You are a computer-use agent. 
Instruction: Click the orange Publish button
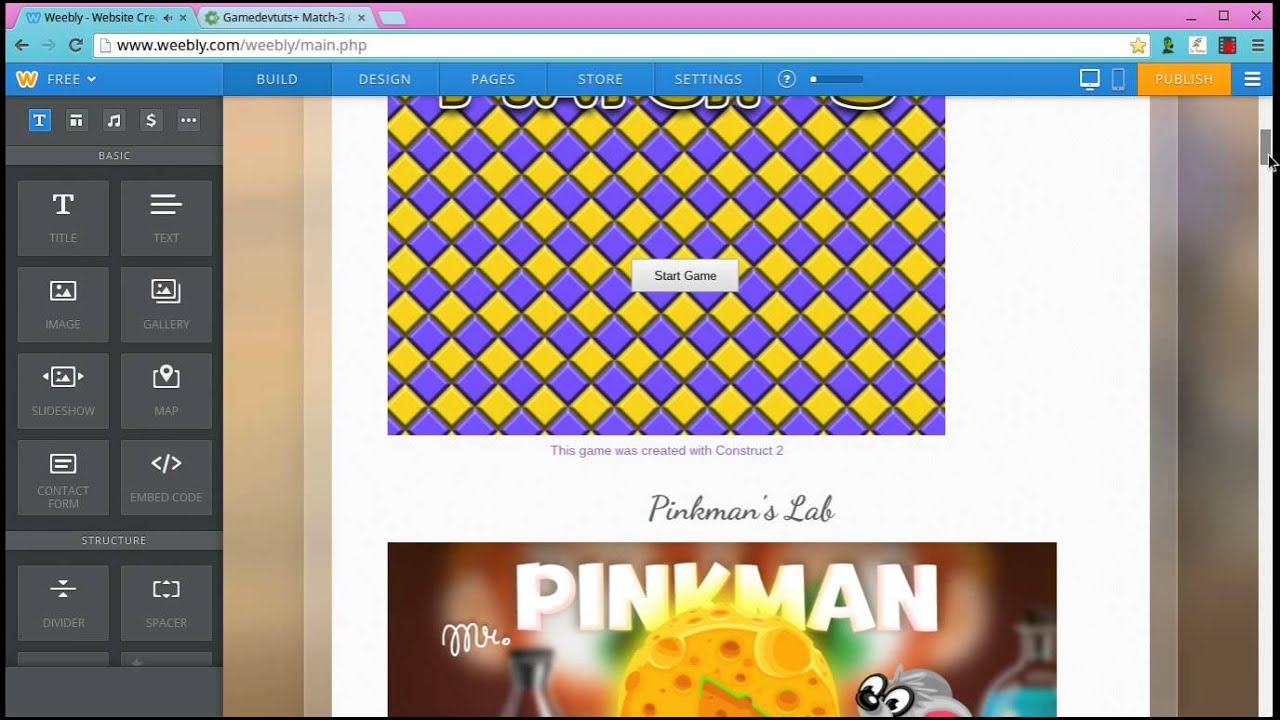(x=1184, y=79)
